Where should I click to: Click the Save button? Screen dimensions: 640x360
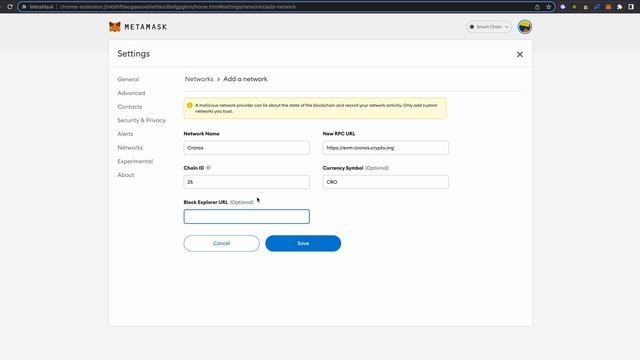303,243
